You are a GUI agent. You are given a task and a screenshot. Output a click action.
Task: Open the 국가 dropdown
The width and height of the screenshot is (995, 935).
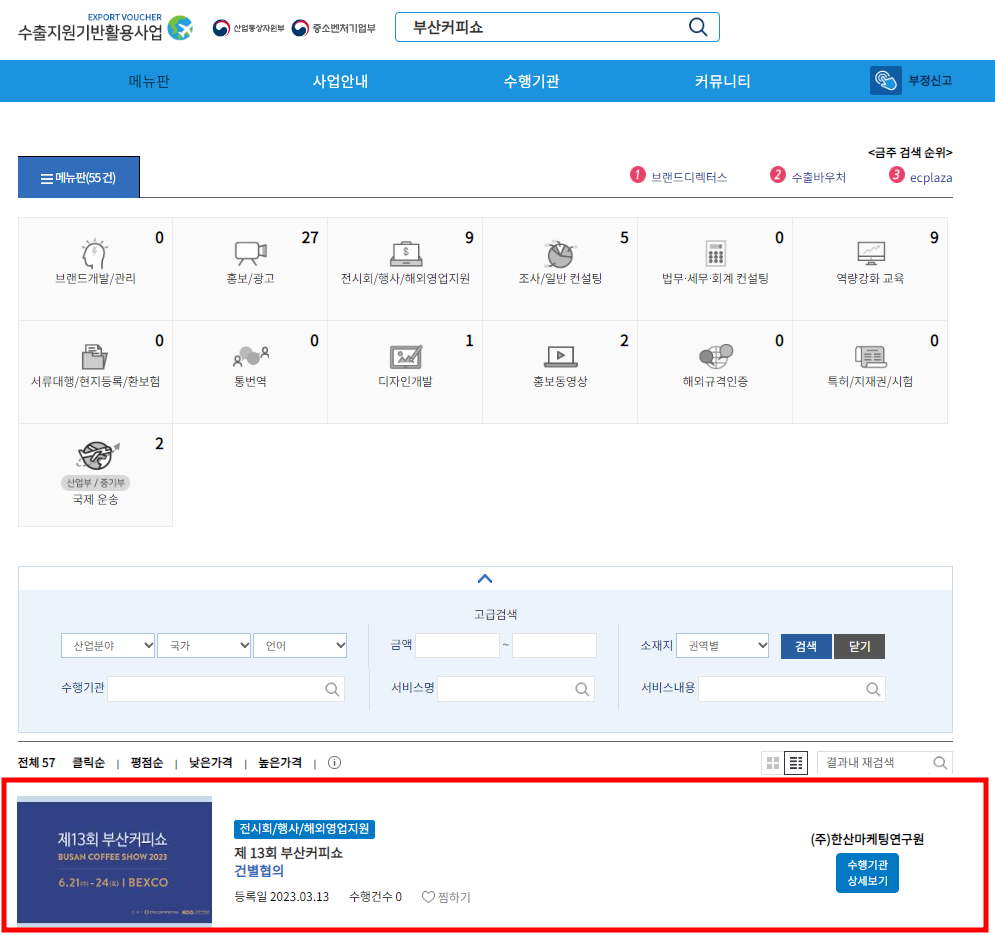pos(204,646)
